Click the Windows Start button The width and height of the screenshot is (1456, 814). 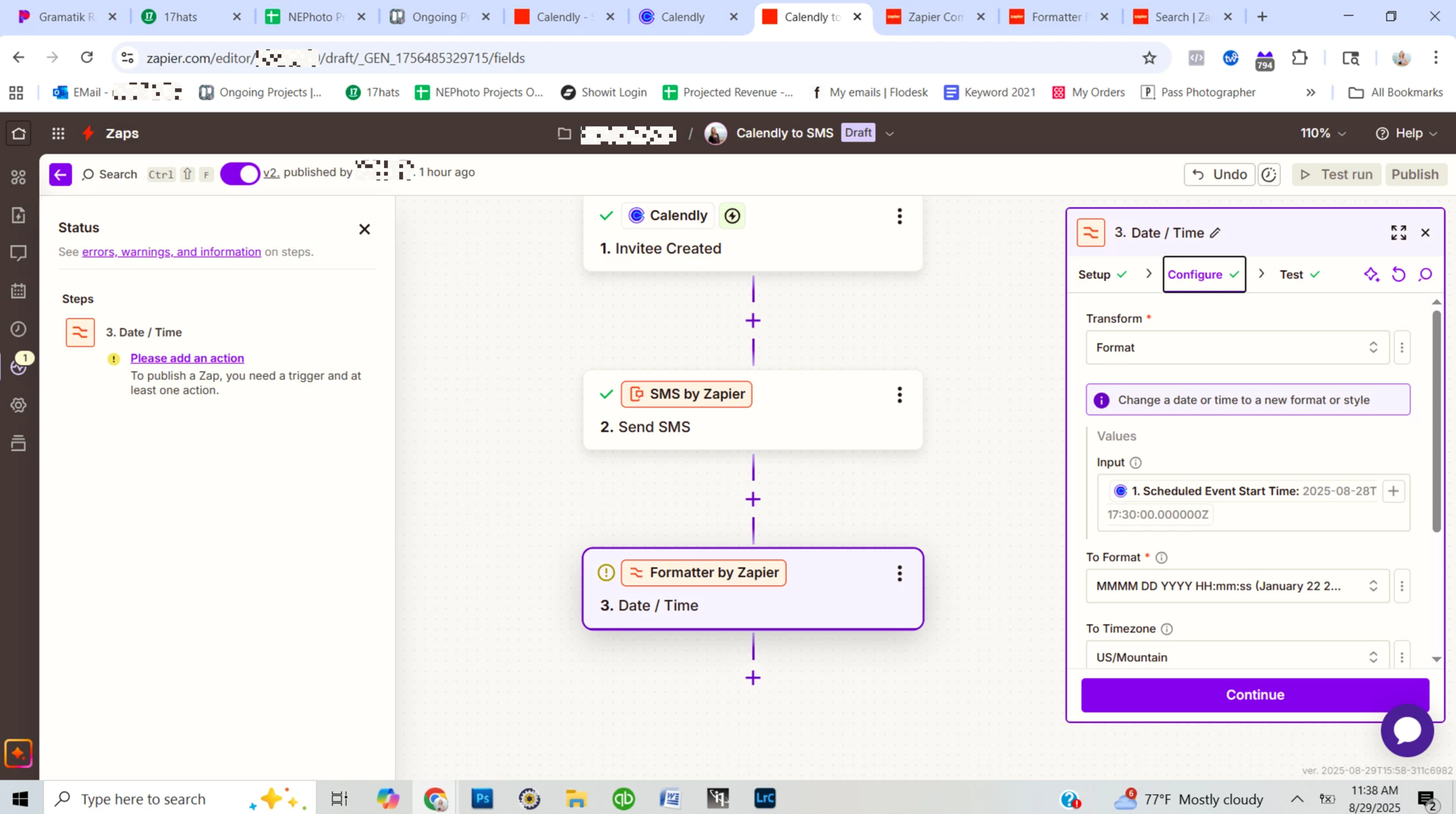pos(20,798)
